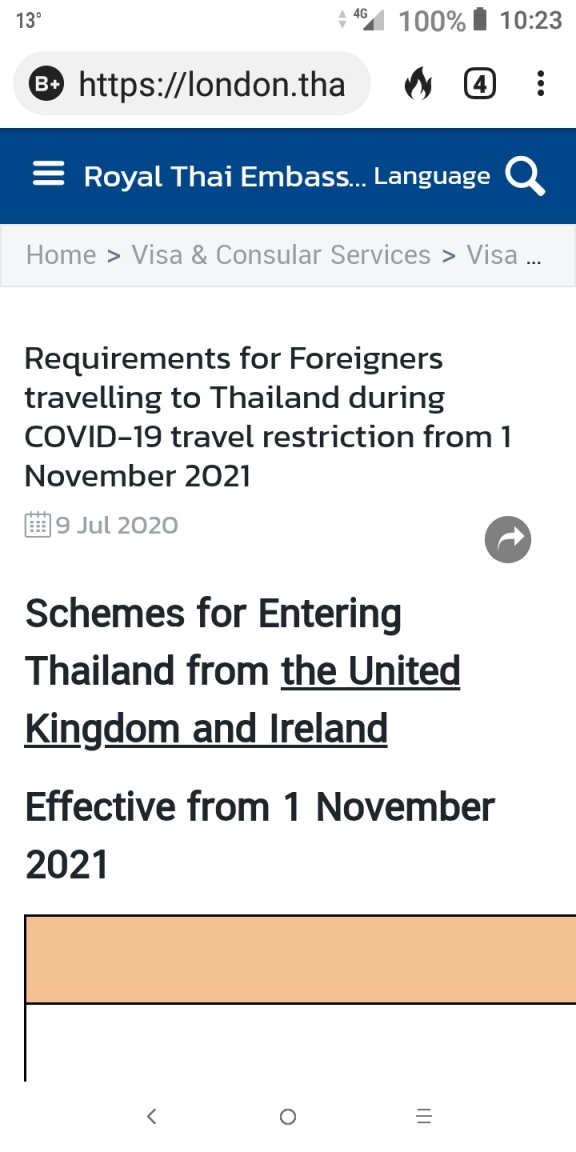
Task: Tap the calendar icon beside 9 Jul 2020
Action: point(37,525)
